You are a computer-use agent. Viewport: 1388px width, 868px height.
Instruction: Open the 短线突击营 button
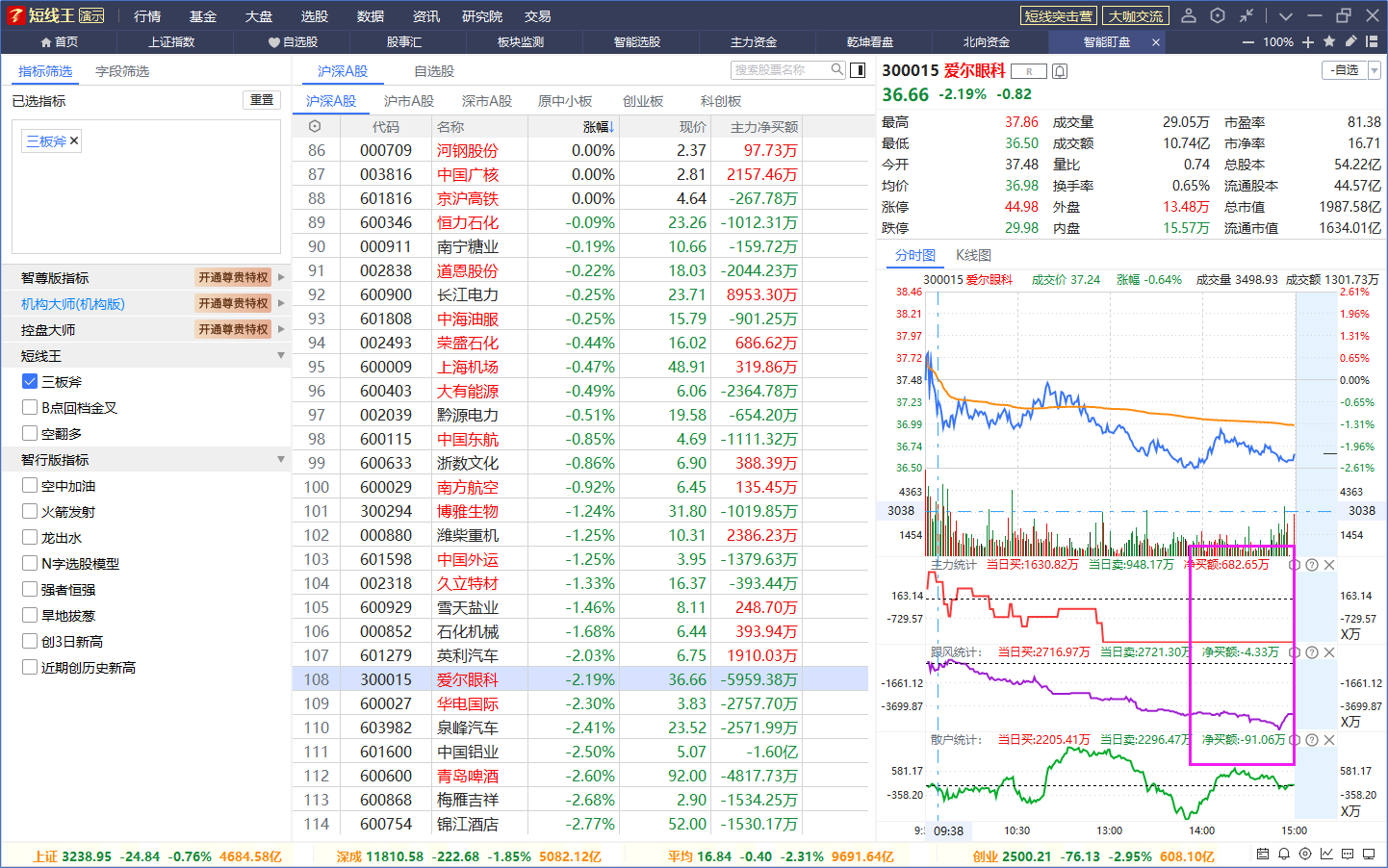pos(1059,15)
